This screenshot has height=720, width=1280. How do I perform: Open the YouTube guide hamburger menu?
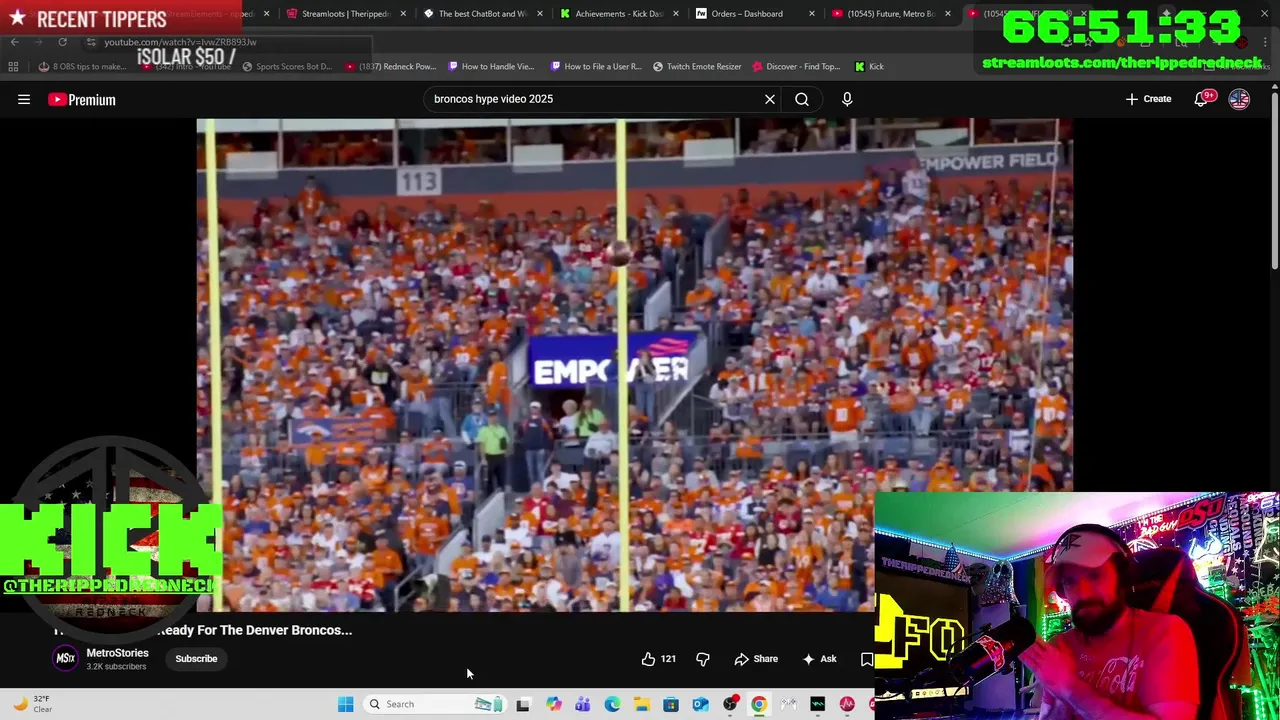24,99
